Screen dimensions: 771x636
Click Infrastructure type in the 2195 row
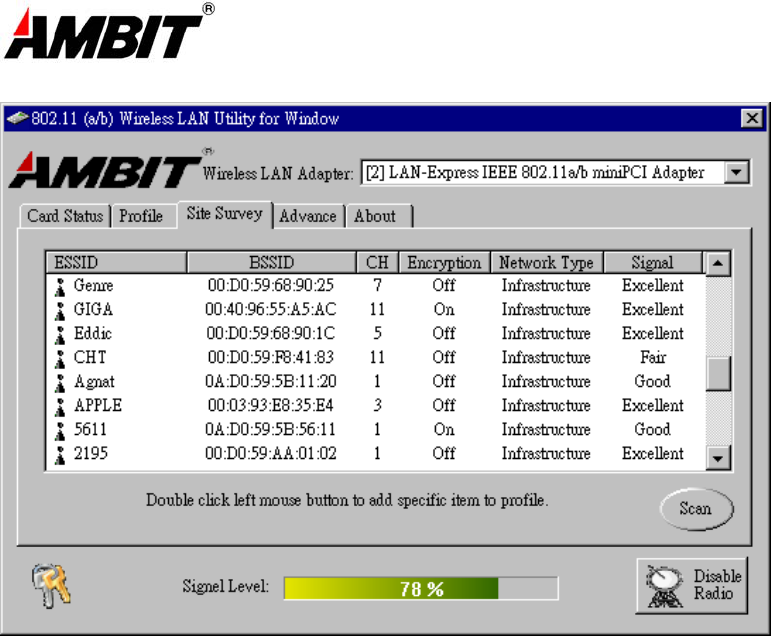(546, 454)
